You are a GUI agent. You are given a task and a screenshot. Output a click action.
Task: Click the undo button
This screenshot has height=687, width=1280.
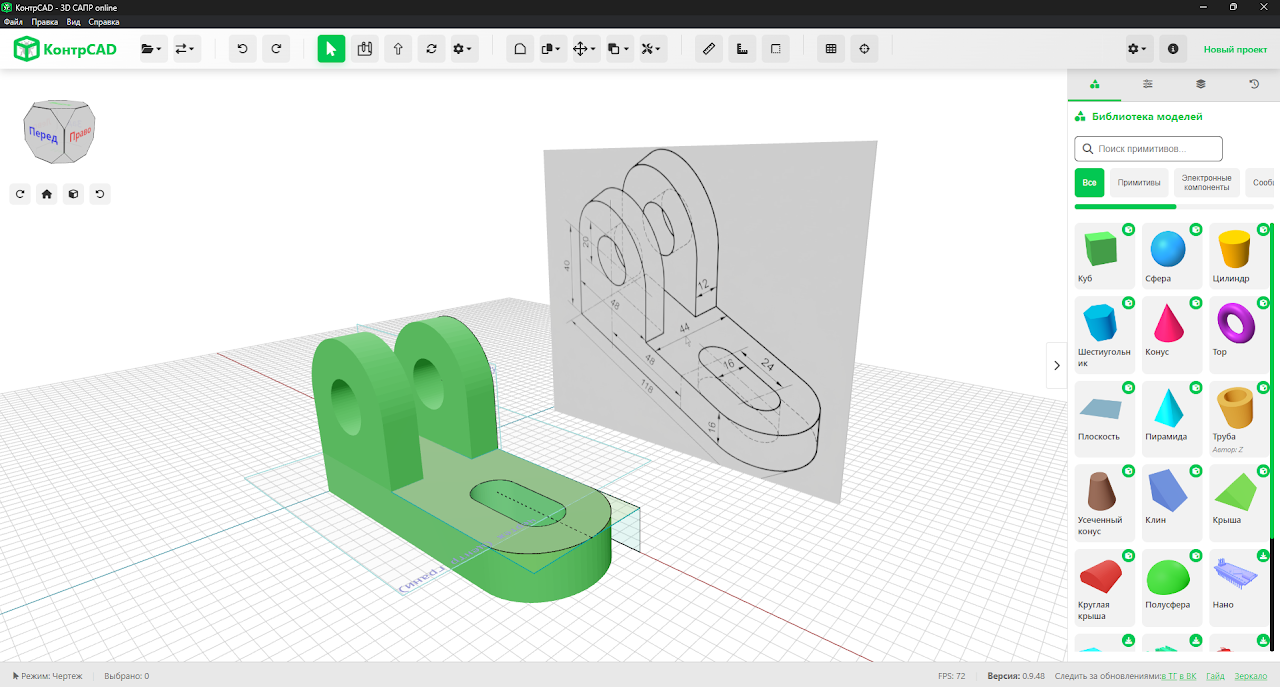(x=243, y=49)
